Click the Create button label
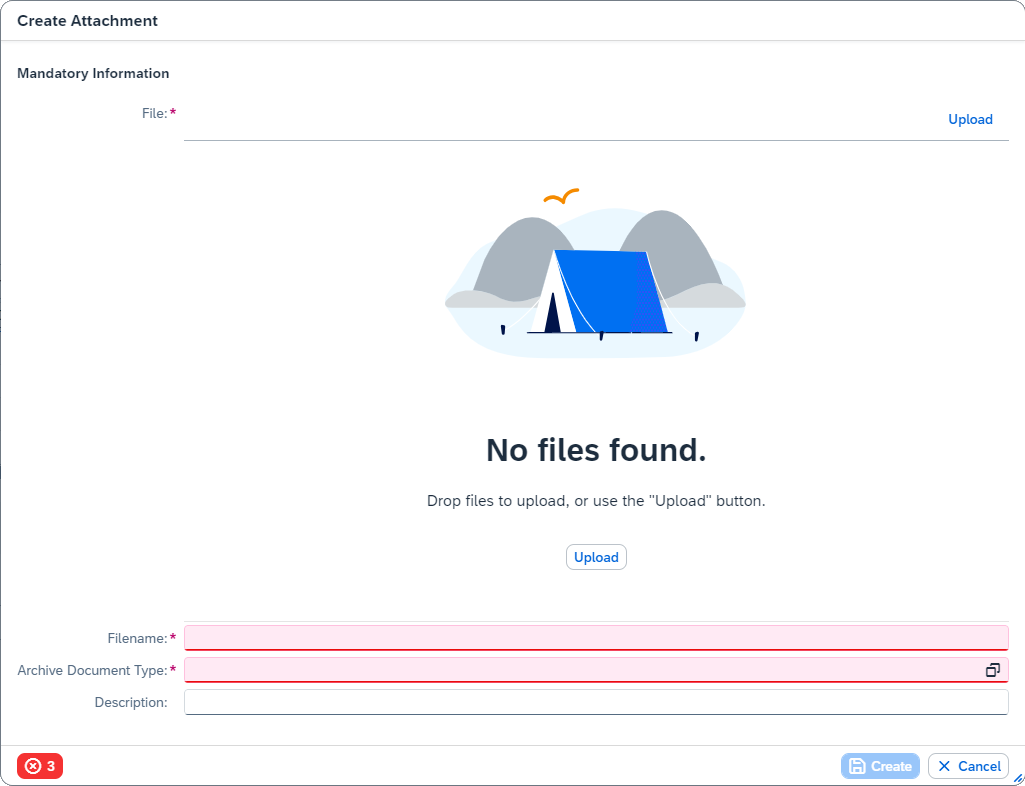The image size is (1025, 786). click(891, 766)
